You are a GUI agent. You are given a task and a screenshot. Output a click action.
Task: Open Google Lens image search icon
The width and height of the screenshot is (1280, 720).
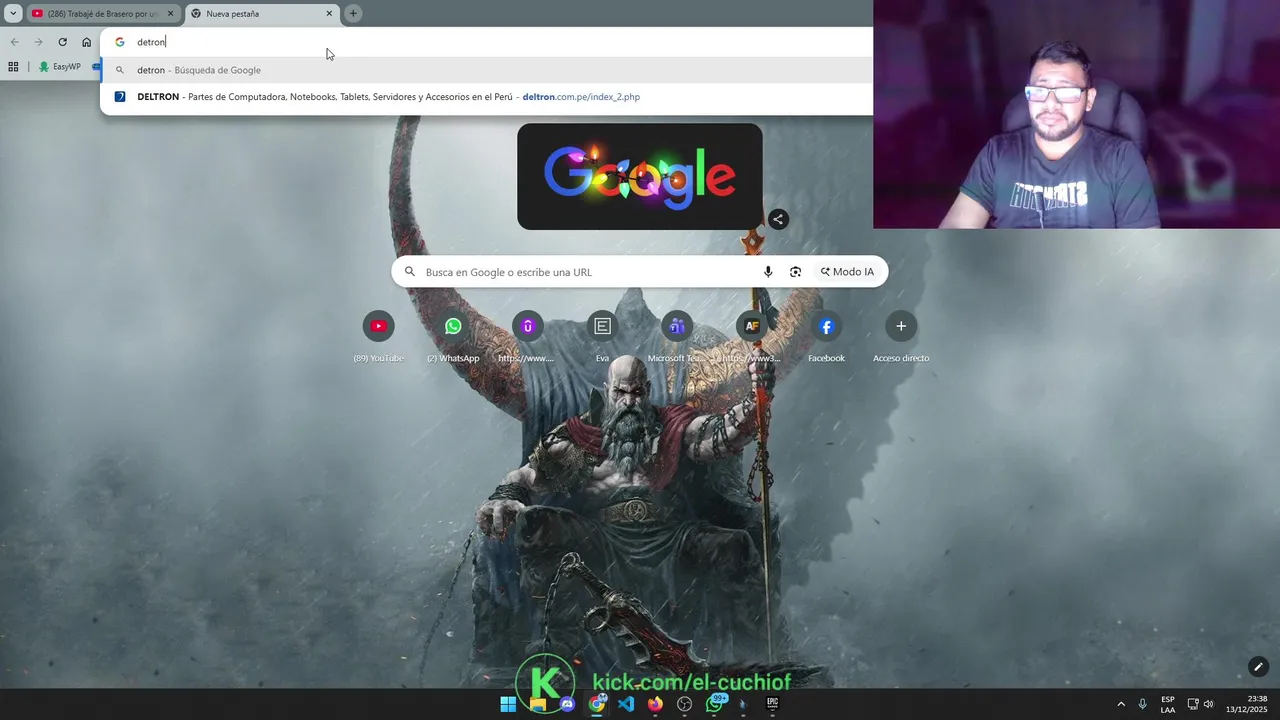pos(796,272)
